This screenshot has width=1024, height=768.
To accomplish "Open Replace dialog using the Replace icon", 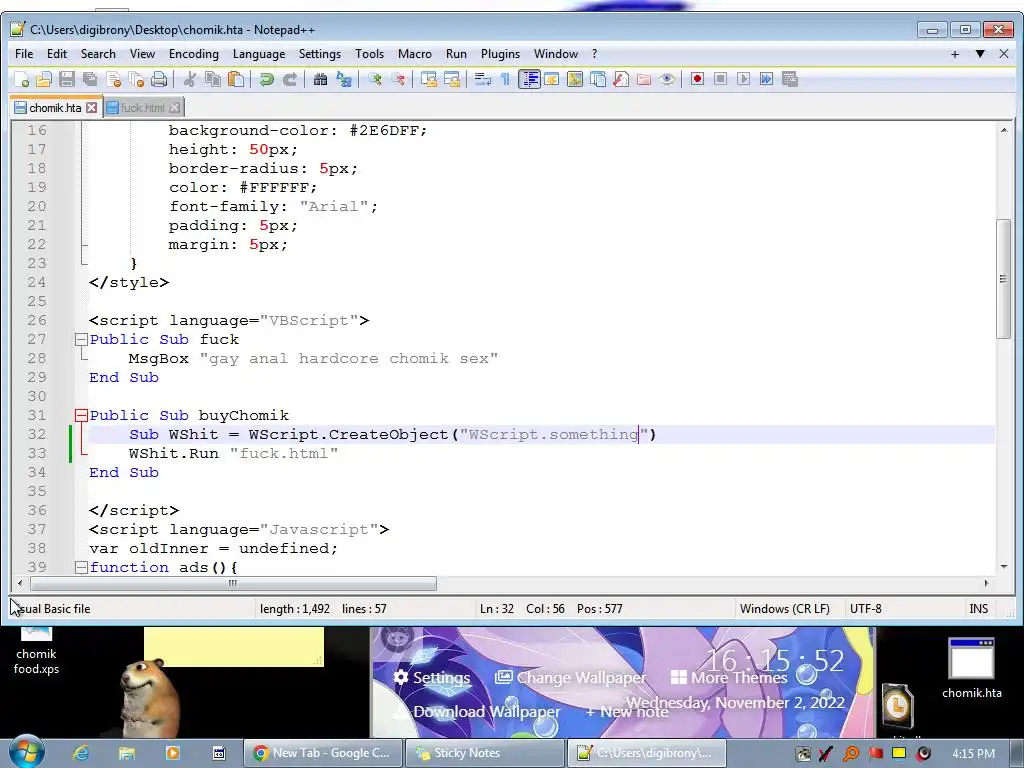I will (x=344, y=79).
